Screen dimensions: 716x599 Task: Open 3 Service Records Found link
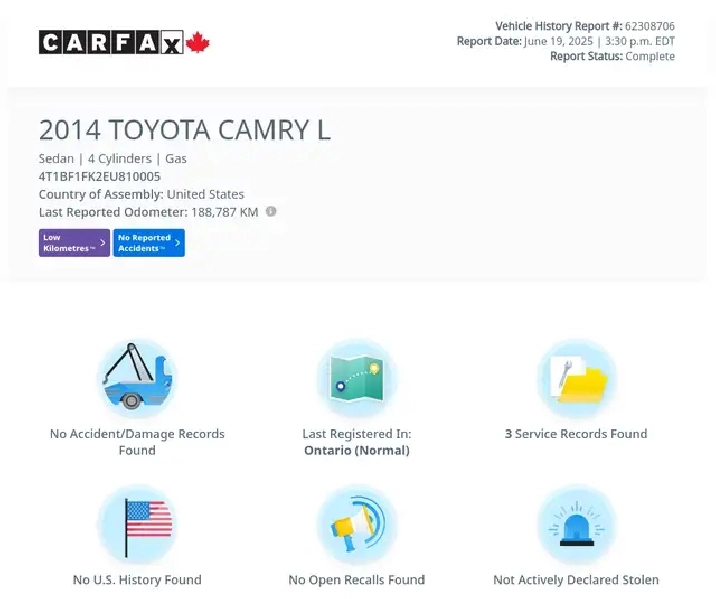coord(576,434)
